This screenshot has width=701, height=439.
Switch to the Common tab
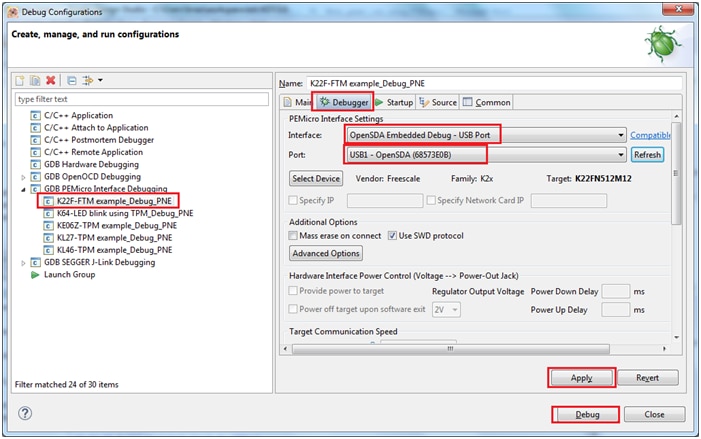tap(486, 102)
